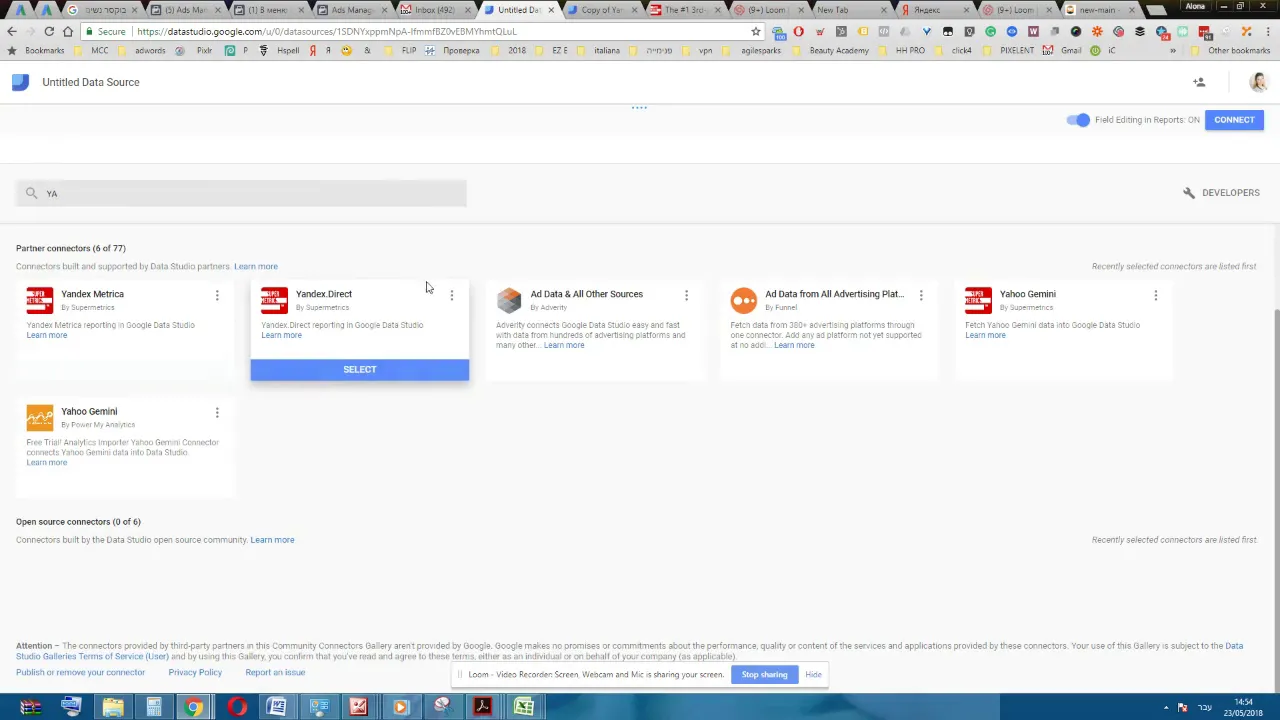Click Report an issue link

point(275,673)
